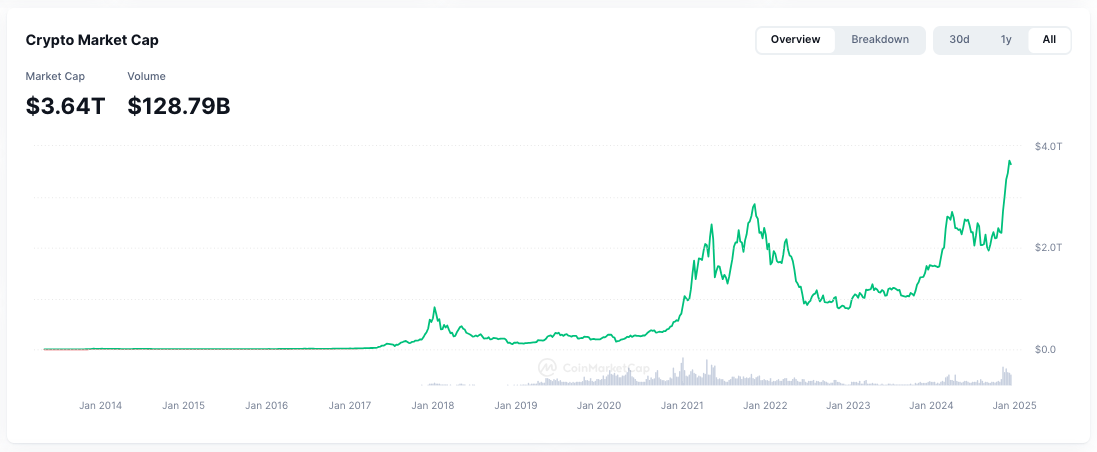Click the 2021 volume bars

(721, 373)
